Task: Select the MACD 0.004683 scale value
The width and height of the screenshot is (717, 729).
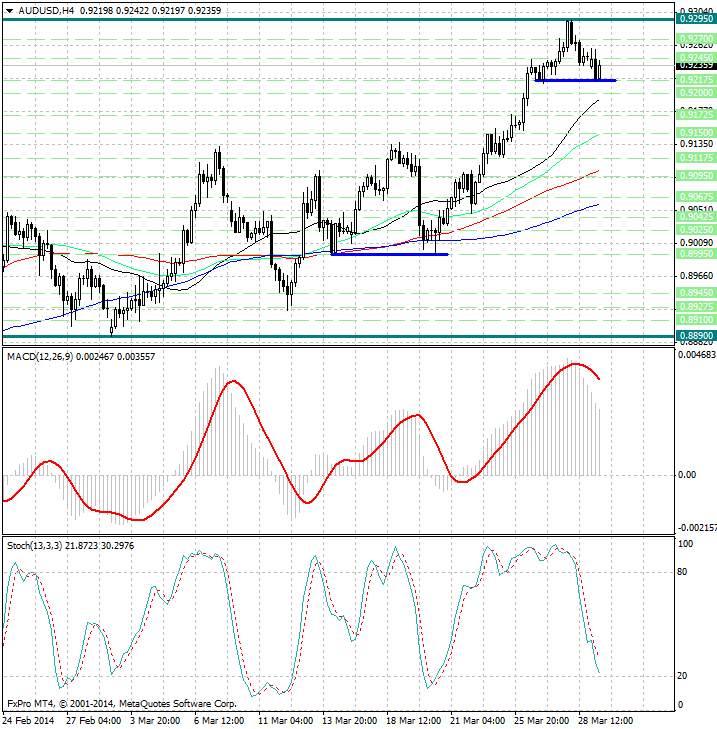Action: click(x=697, y=355)
